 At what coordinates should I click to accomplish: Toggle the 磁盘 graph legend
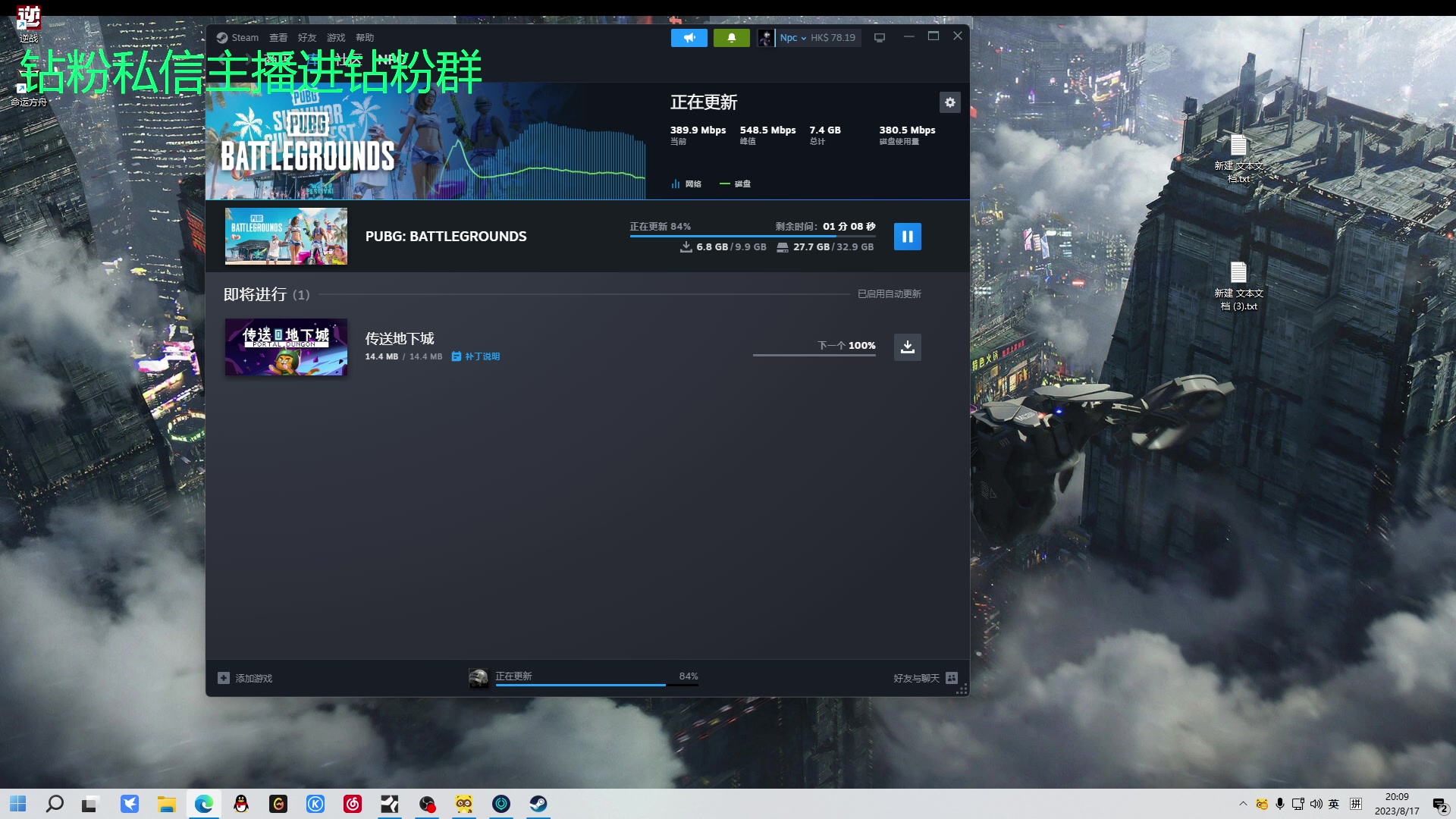[735, 184]
